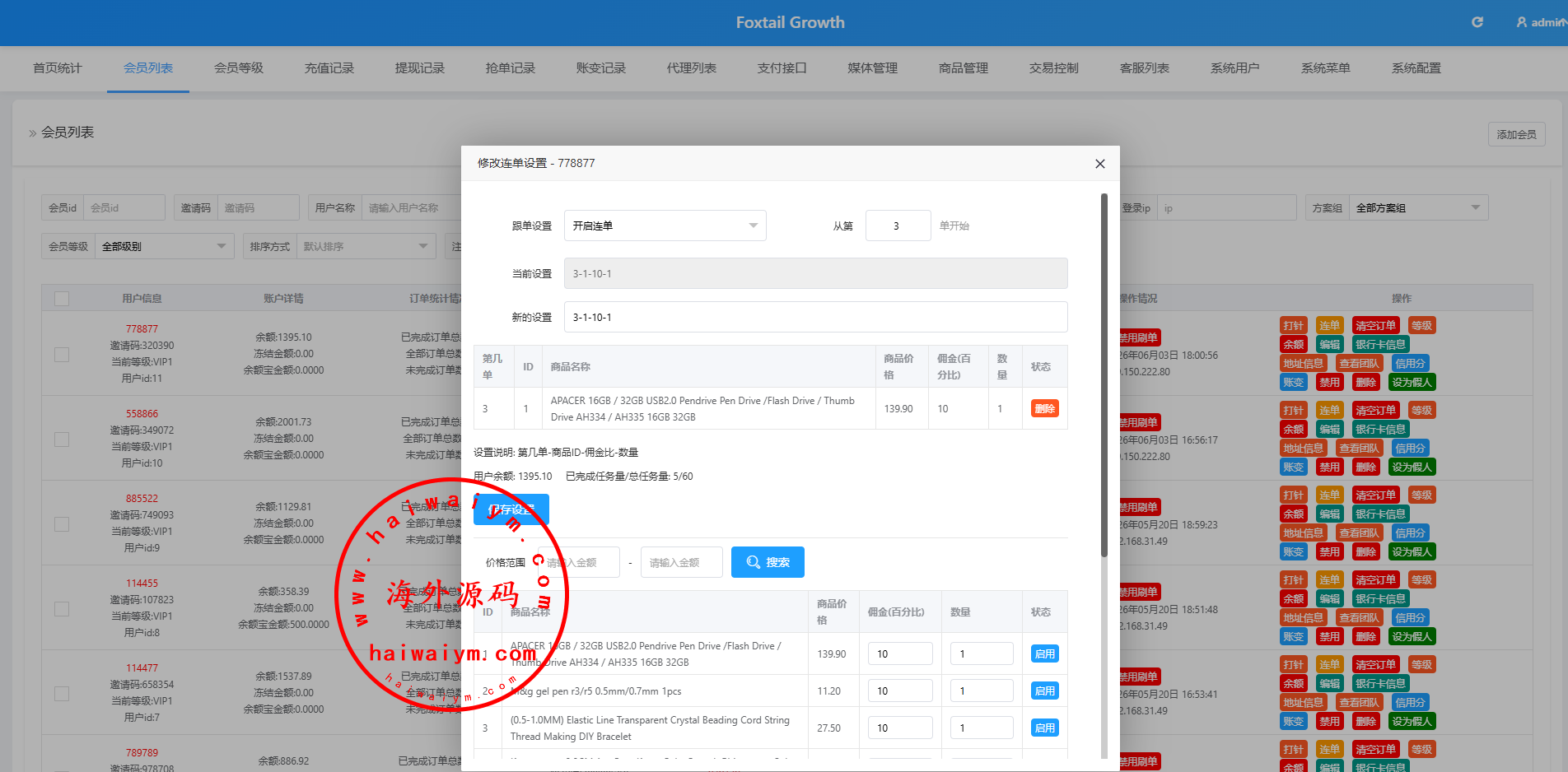Go to the 充值记录 tab
This screenshot has height=772, width=1568.
pyautogui.click(x=329, y=68)
